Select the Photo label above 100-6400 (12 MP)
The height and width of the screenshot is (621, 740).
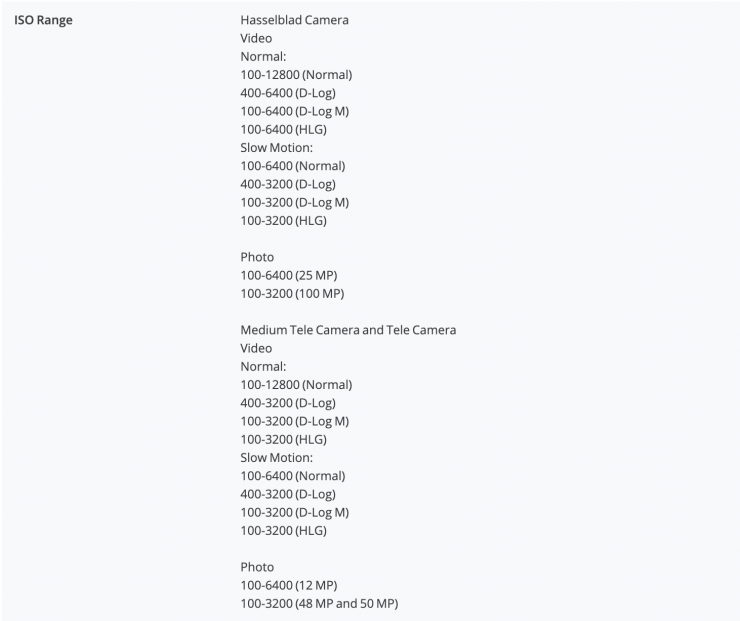click(257, 567)
